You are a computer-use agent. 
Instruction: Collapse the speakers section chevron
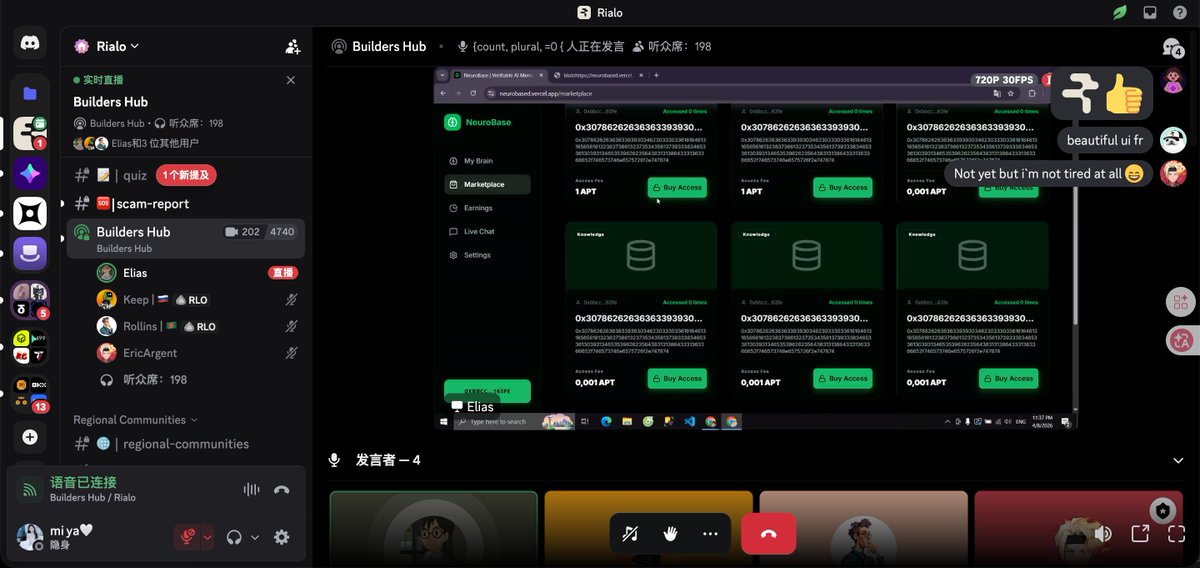[1178, 460]
